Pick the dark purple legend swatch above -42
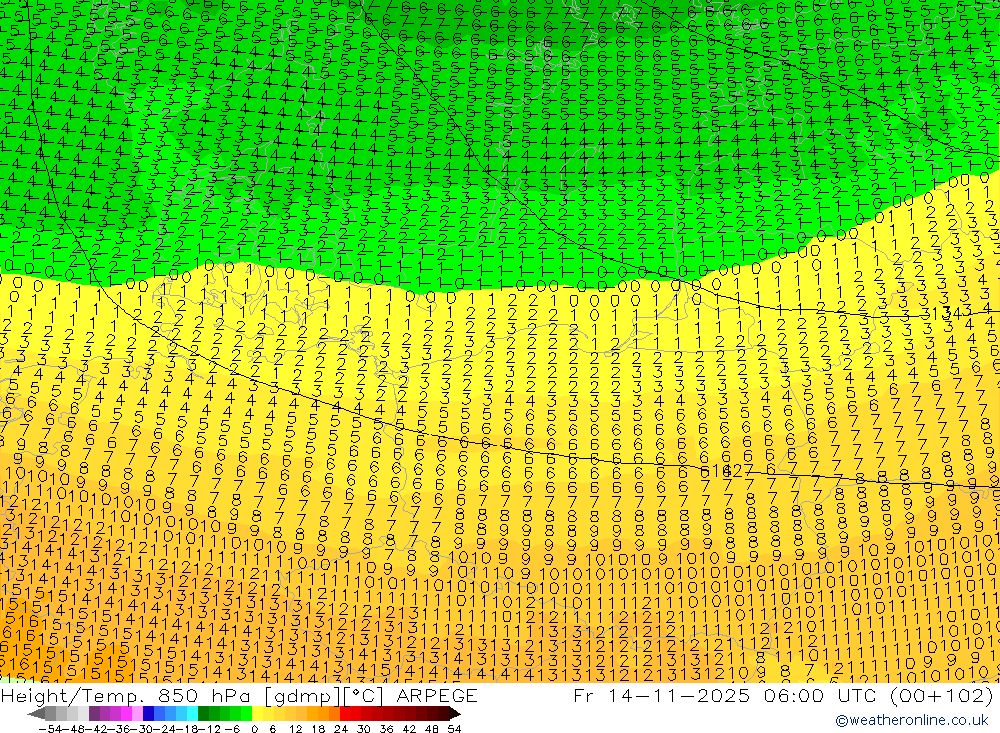This screenshot has height=733, width=1000. tap(94, 714)
